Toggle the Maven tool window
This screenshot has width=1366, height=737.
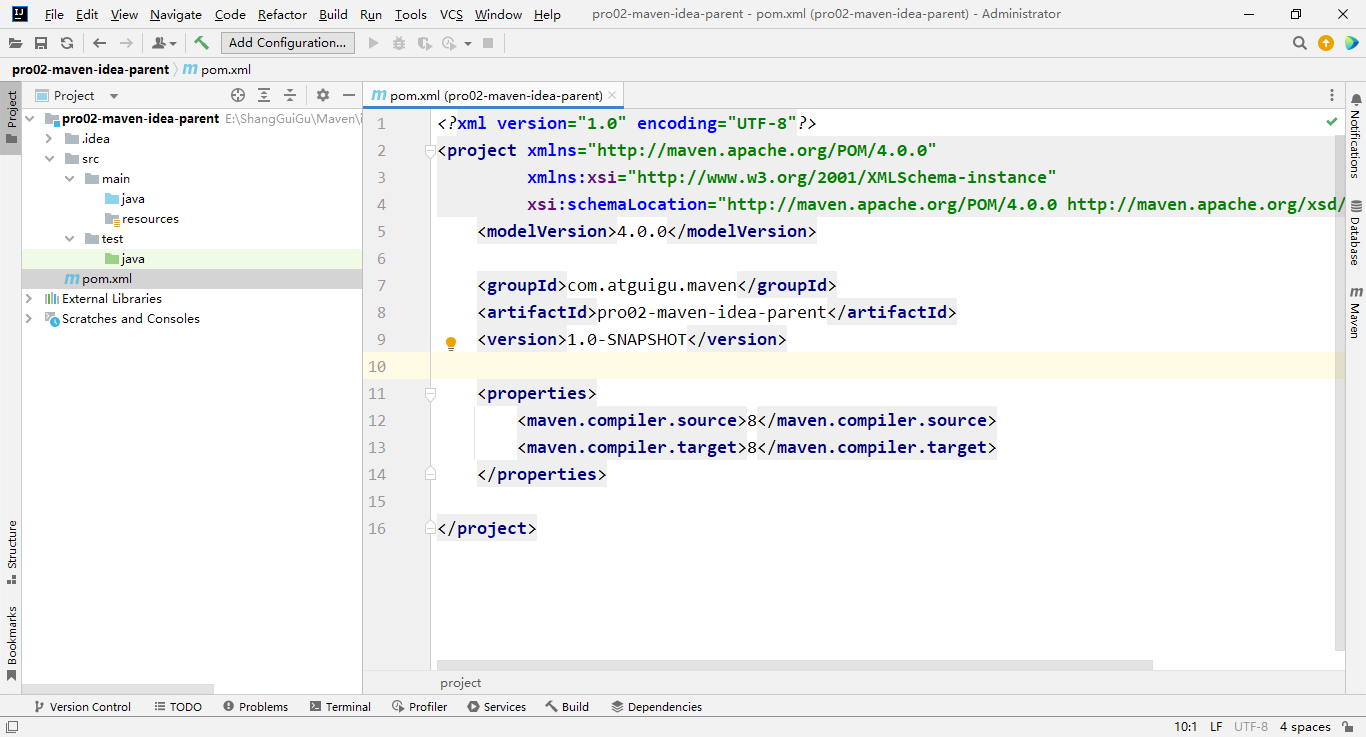[1356, 312]
